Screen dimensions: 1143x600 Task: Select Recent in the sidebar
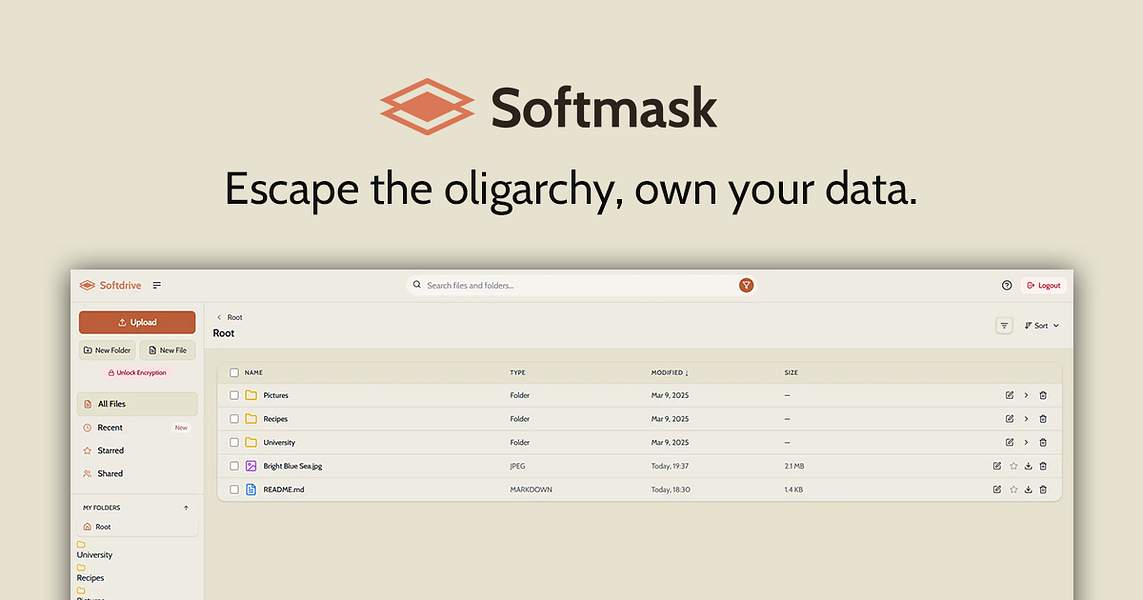tap(110, 427)
